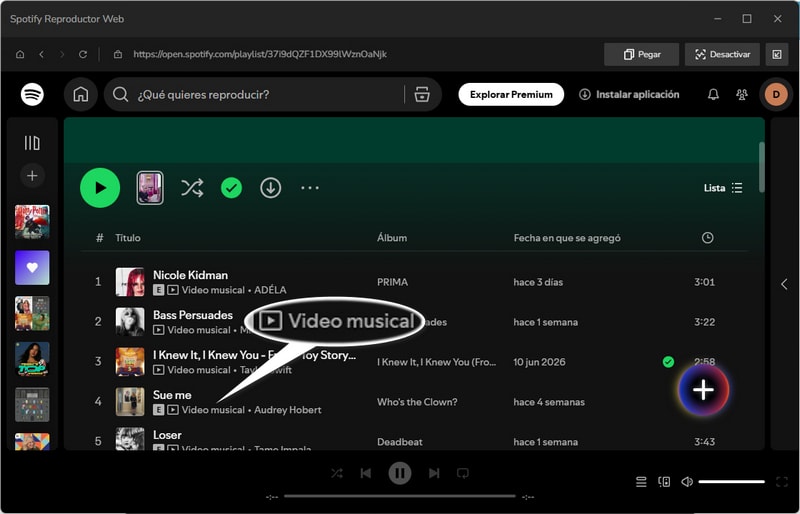The image size is (800, 514).
Task: Open Deadbeat album link
Action: click(399, 442)
